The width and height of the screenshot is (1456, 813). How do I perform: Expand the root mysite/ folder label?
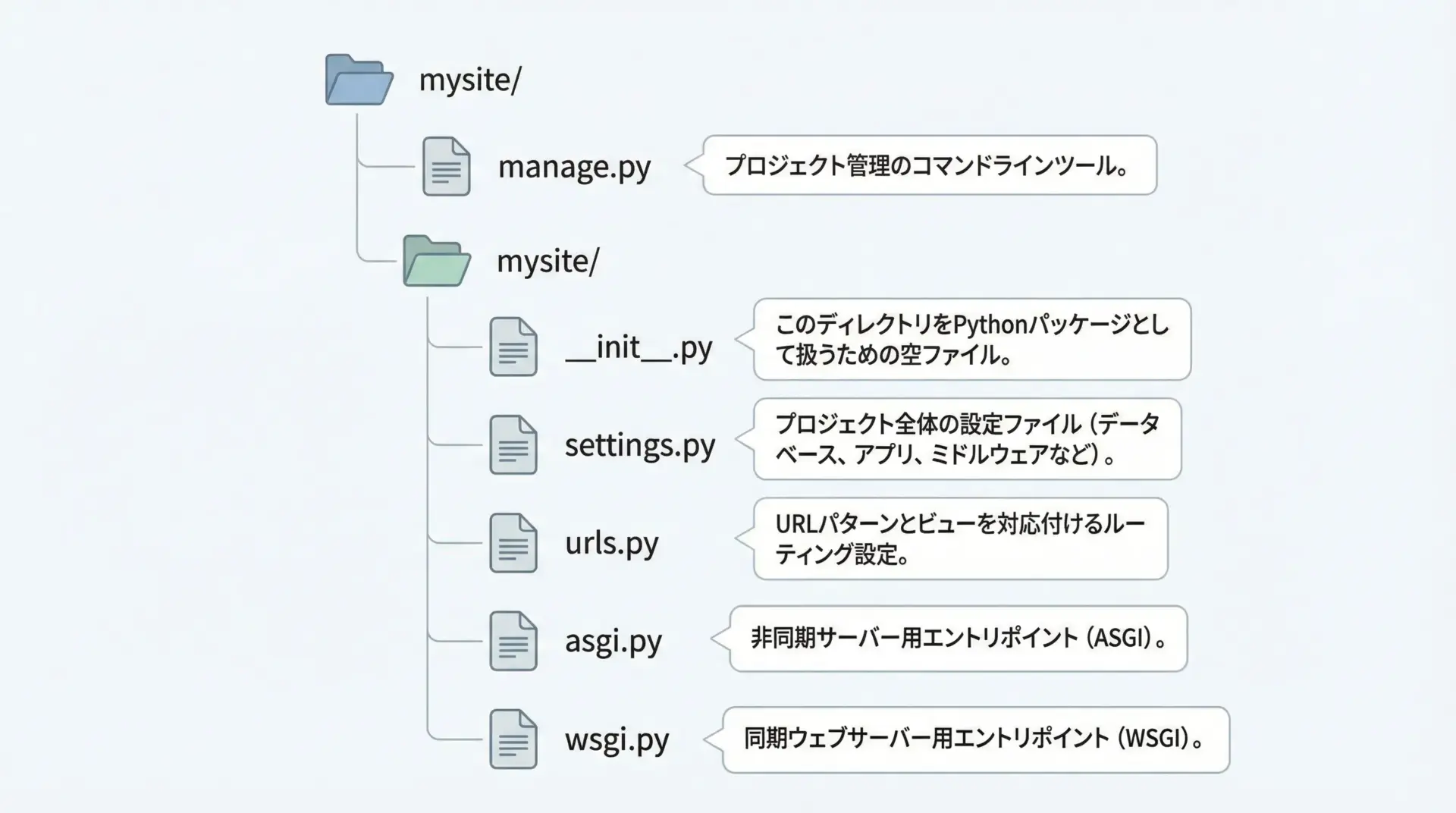click(469, 80)
